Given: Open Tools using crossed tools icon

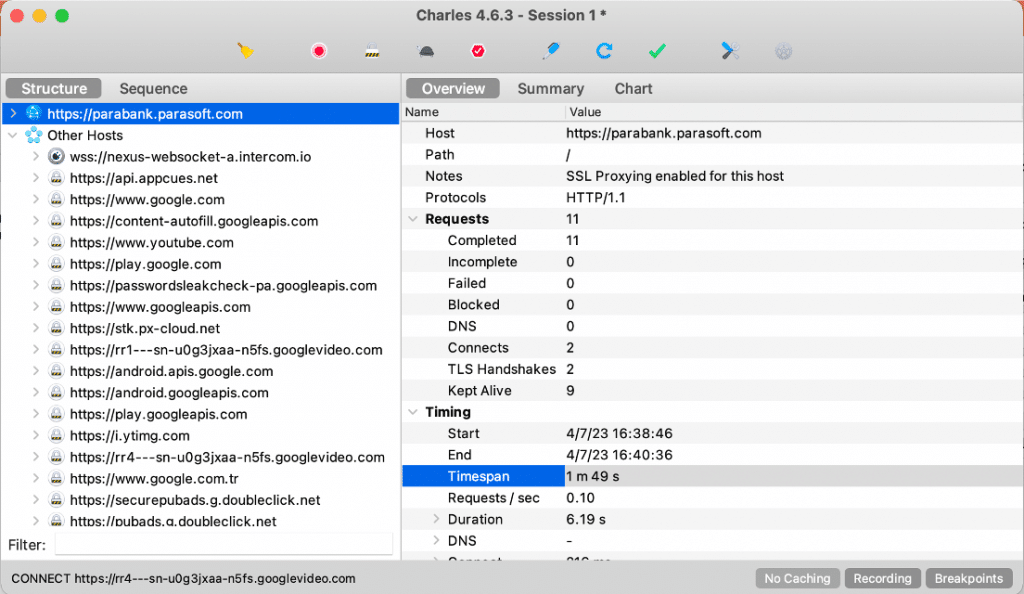Looking at the screenshot, I should (x=731, y=50).
